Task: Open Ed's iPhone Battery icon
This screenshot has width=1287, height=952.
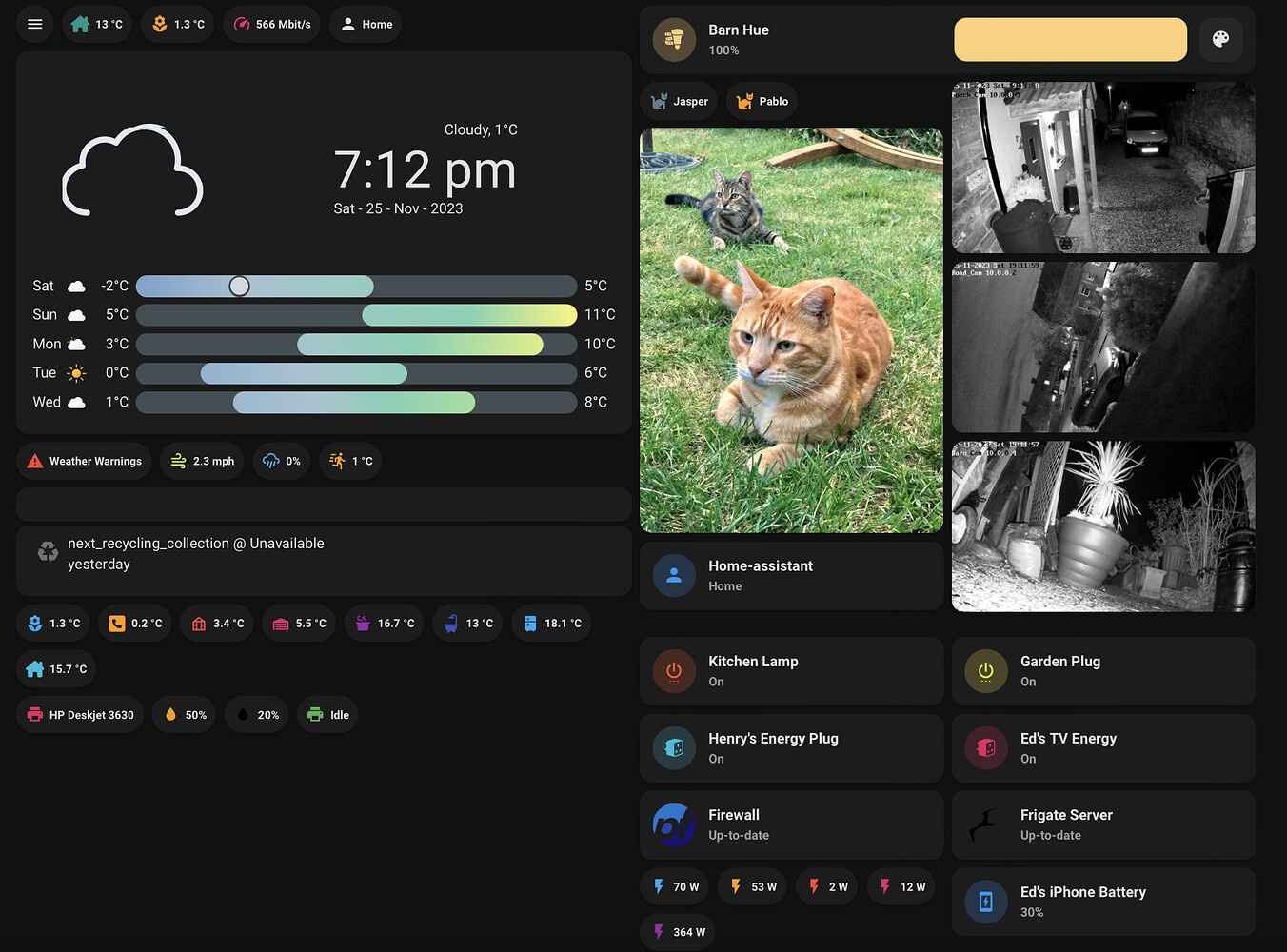Action: pyautogui.click(x=986, y=902)
